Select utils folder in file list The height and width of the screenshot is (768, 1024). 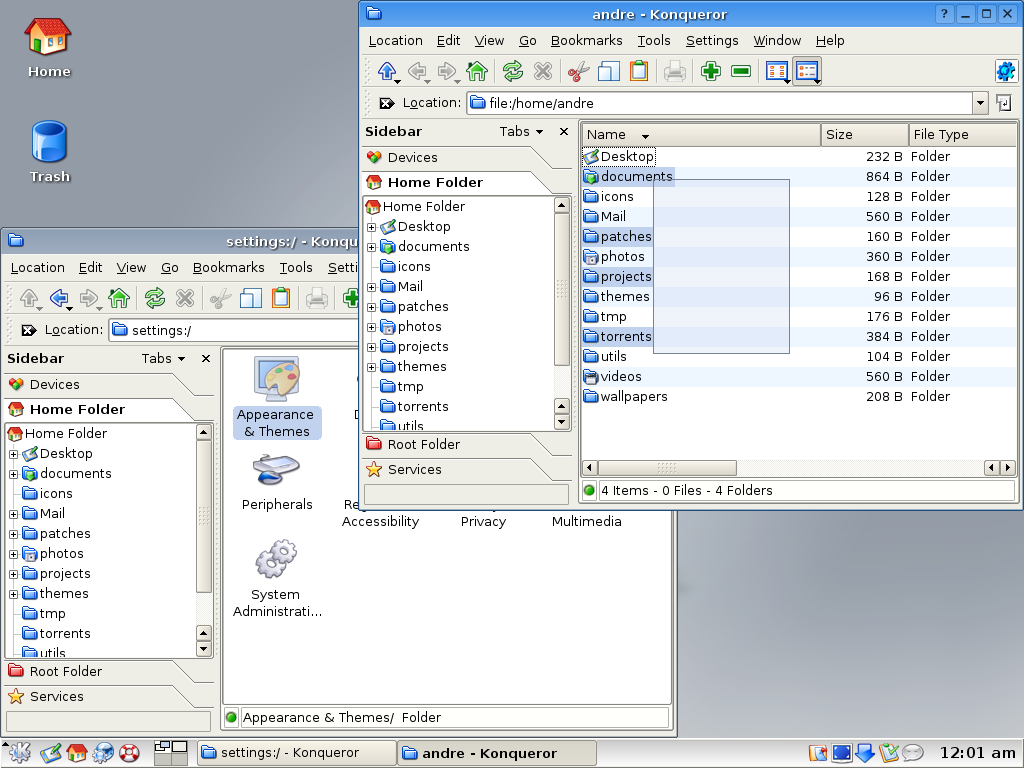[x=605, y=357]
